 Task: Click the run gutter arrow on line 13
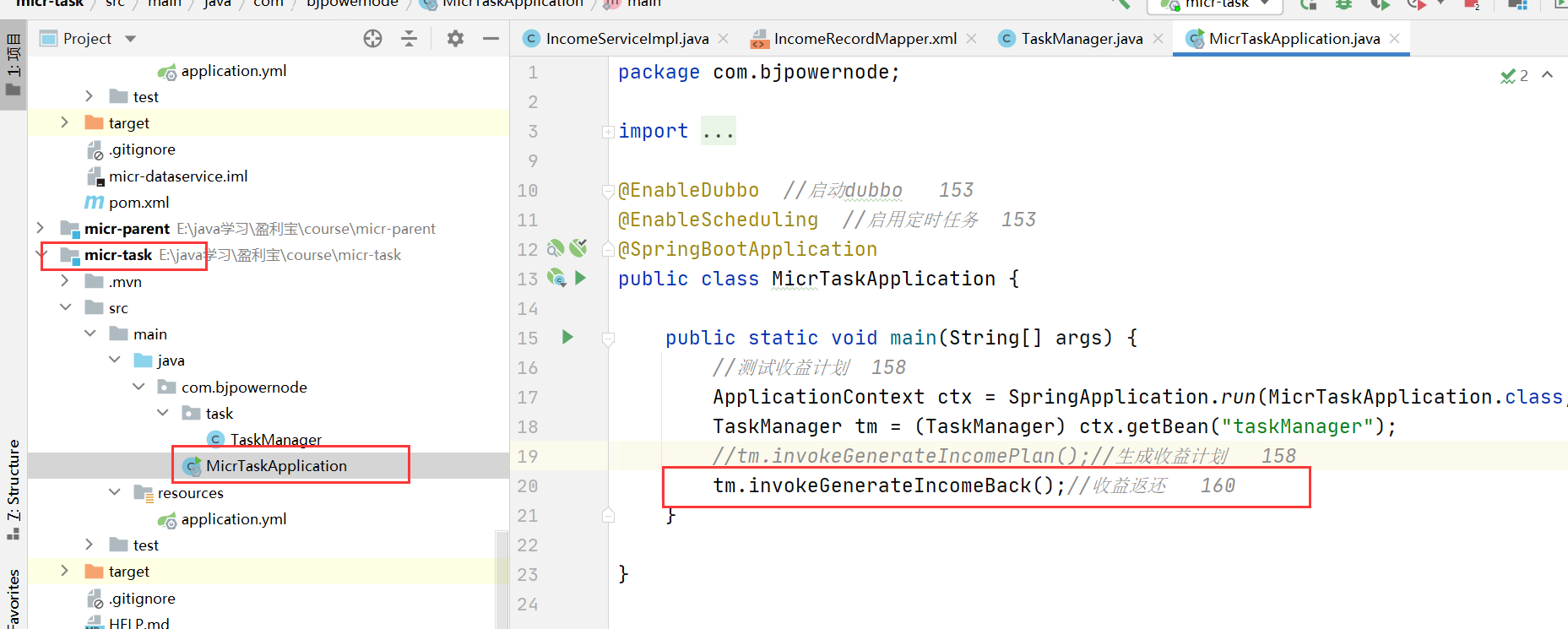tap(580, 278)
